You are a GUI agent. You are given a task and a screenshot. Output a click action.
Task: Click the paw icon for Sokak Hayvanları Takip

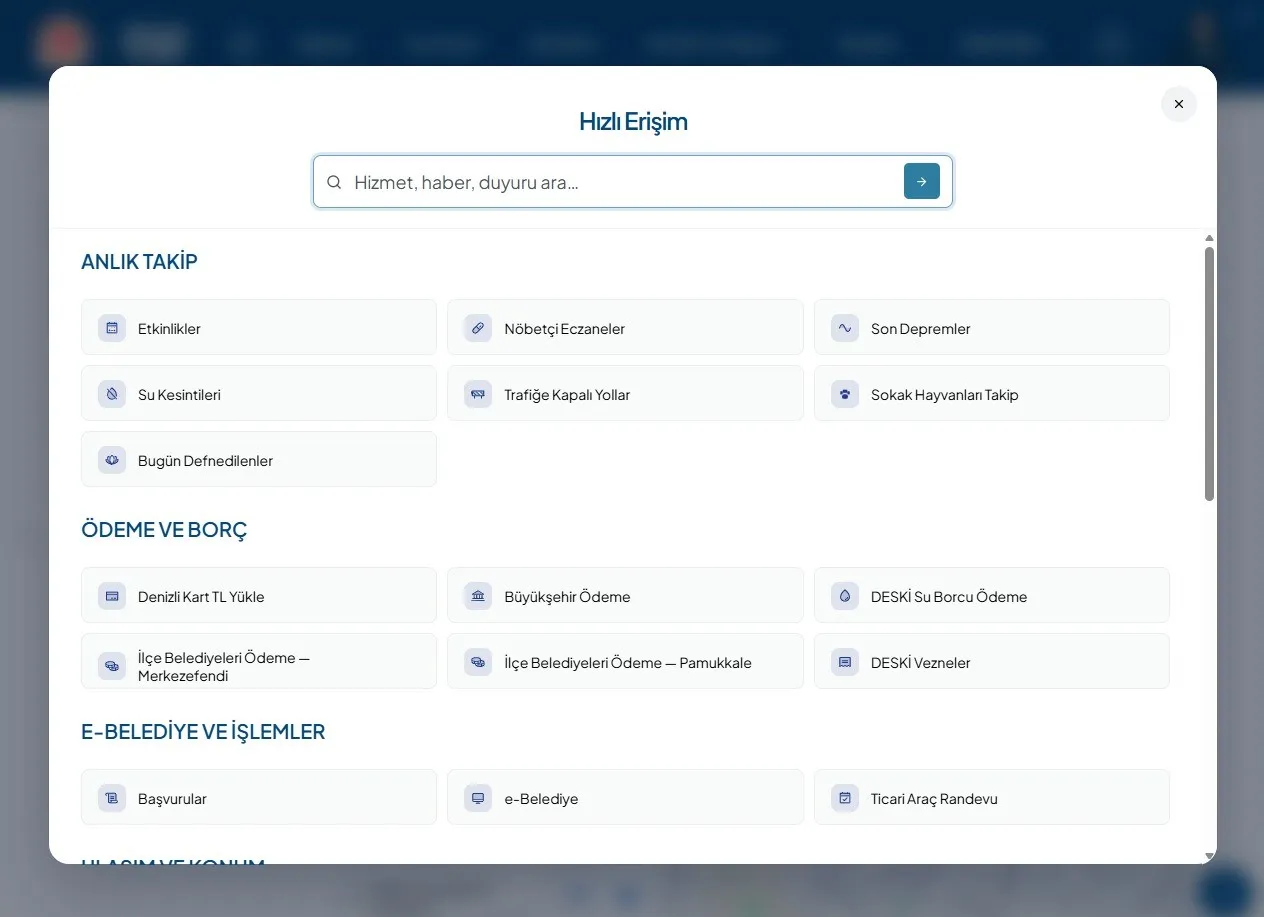coord(845,394)
